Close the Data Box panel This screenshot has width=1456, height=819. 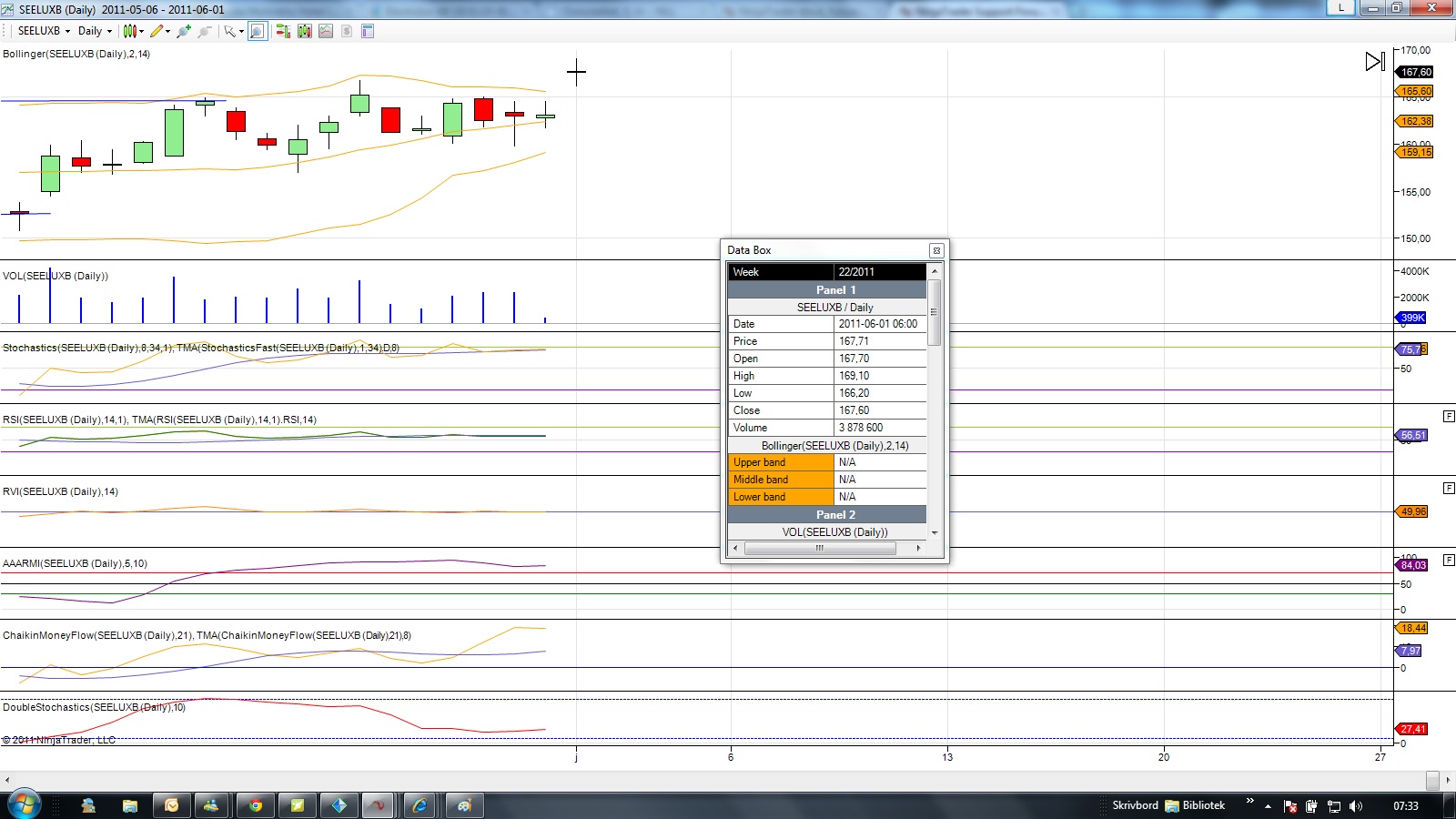(x=935, y=250)
